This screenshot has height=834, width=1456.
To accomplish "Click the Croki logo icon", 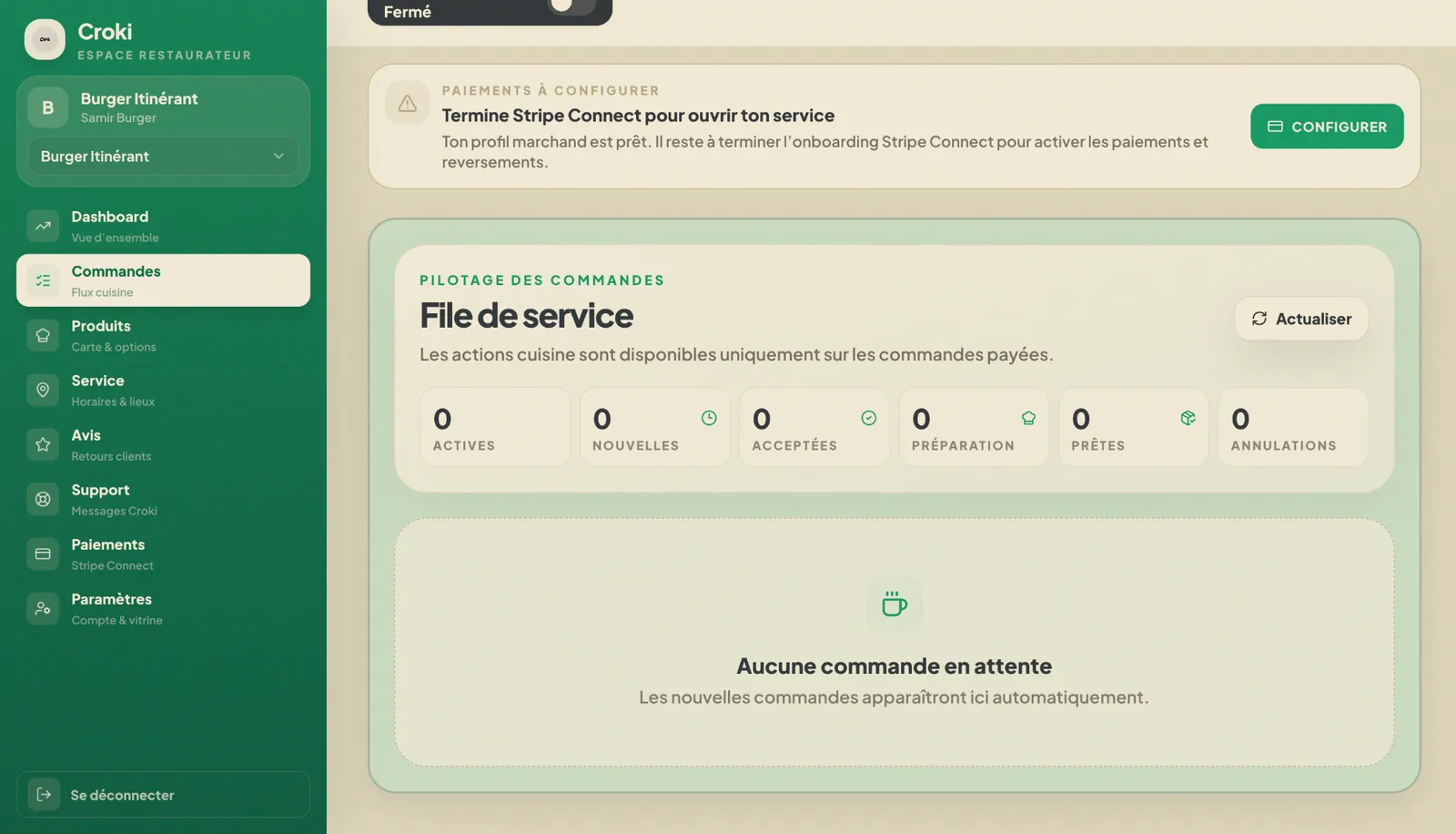I will pos(45,39).
